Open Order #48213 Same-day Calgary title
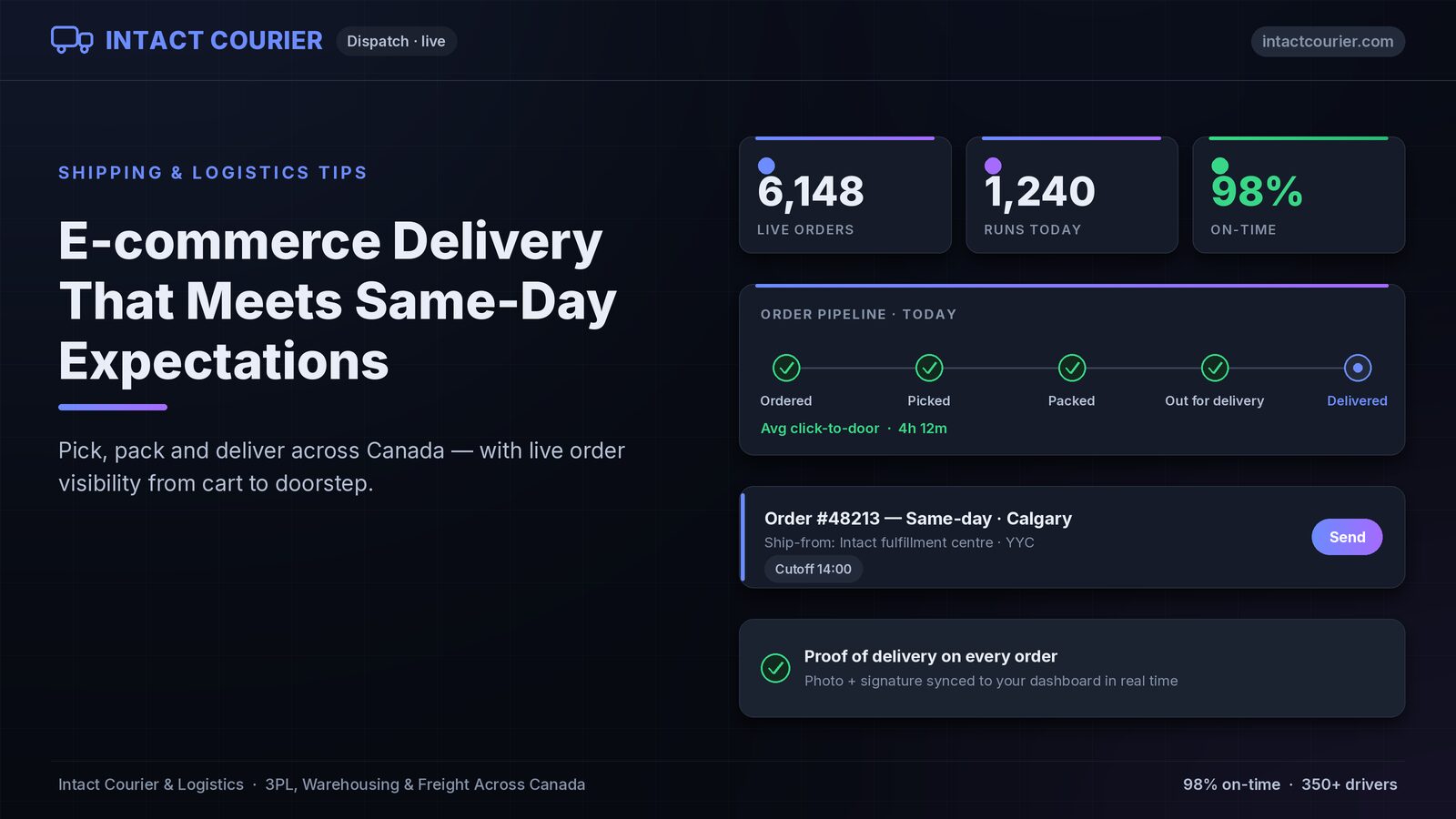Viewport: 1456px width, 819px height. click(918, 519)
